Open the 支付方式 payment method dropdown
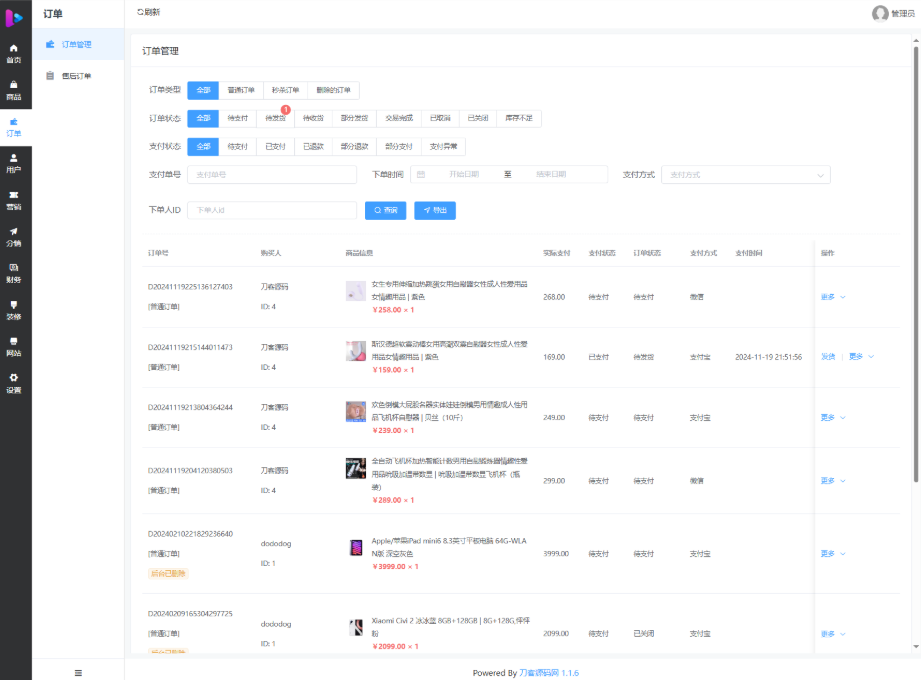924x680 pixels. pyautogui.click(x=745, y=174)
